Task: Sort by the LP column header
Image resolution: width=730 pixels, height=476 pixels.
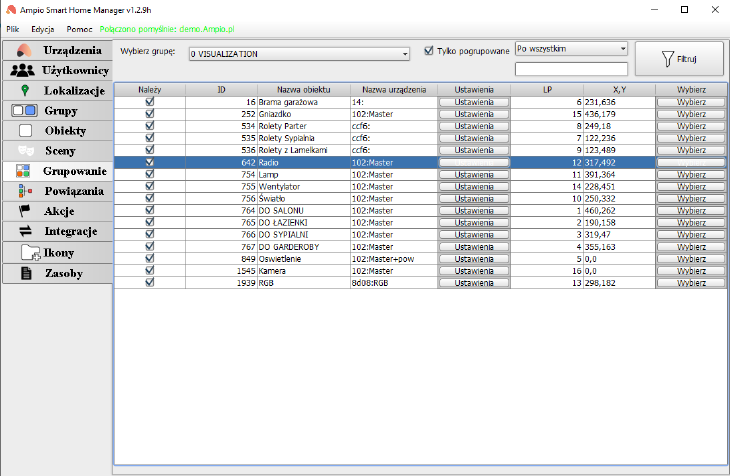Action: click(547, 89)
